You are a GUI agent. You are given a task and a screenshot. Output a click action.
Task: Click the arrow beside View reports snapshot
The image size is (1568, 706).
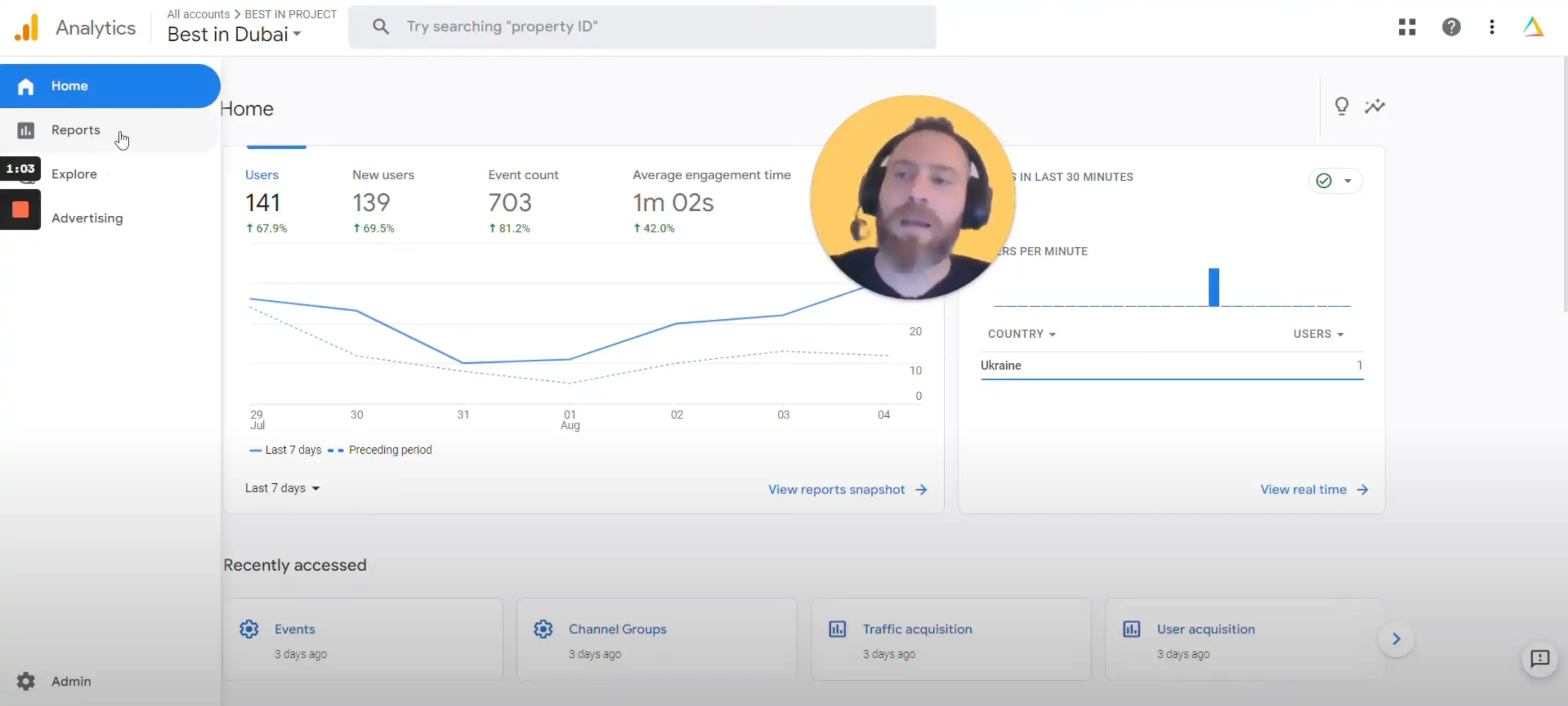(x=921, y=489)
